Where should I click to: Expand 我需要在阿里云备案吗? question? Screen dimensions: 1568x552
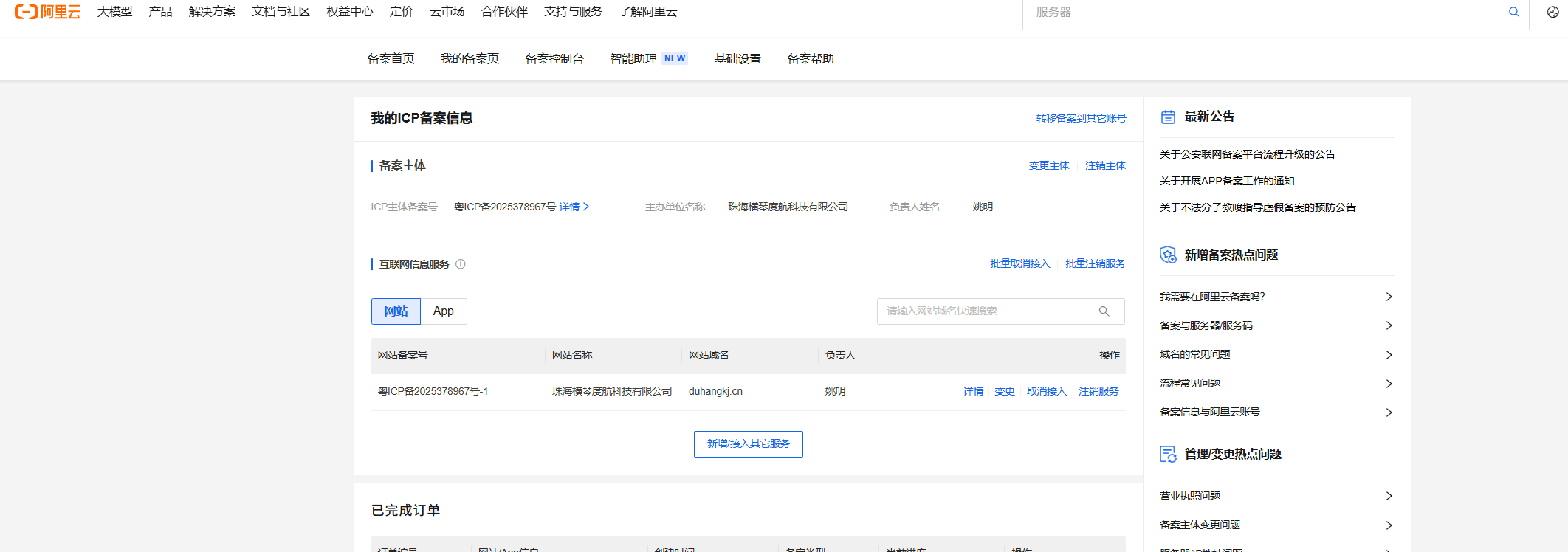(1276, 297)
